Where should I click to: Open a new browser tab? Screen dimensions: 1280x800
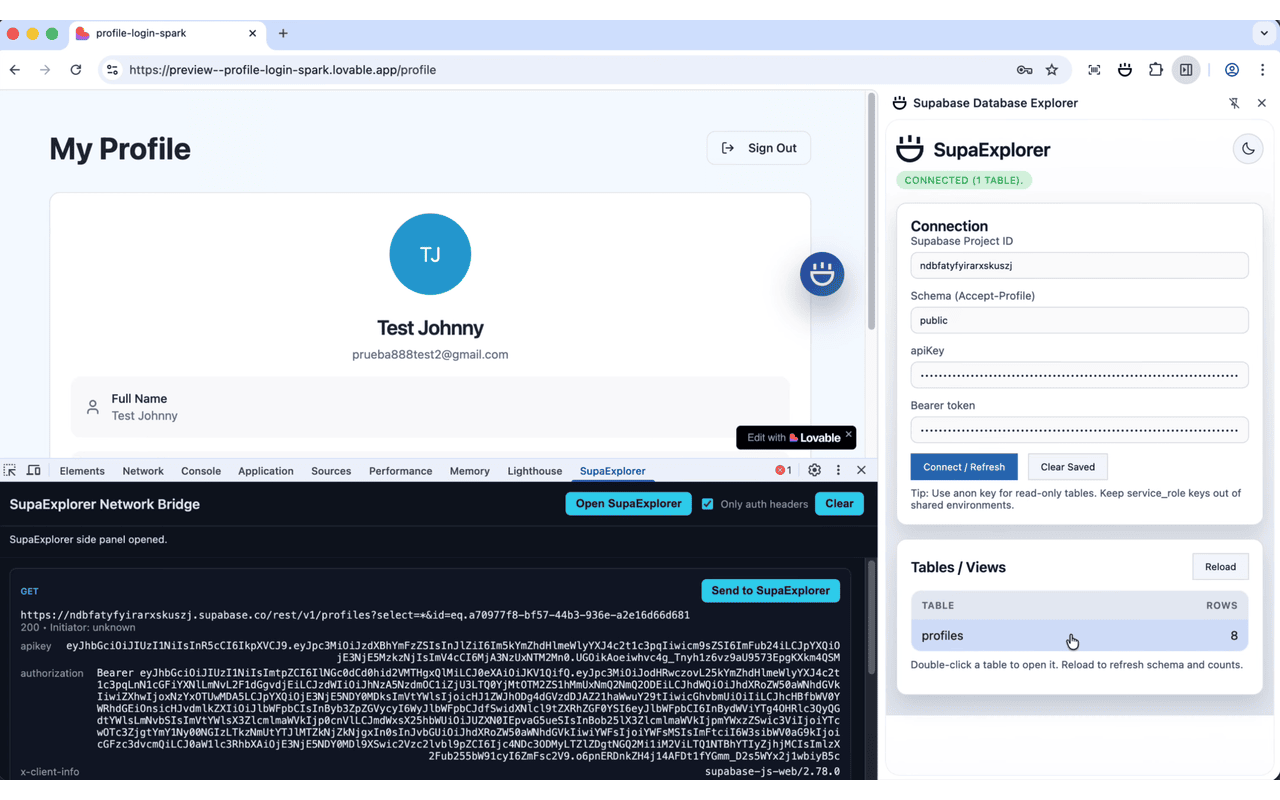283,33
